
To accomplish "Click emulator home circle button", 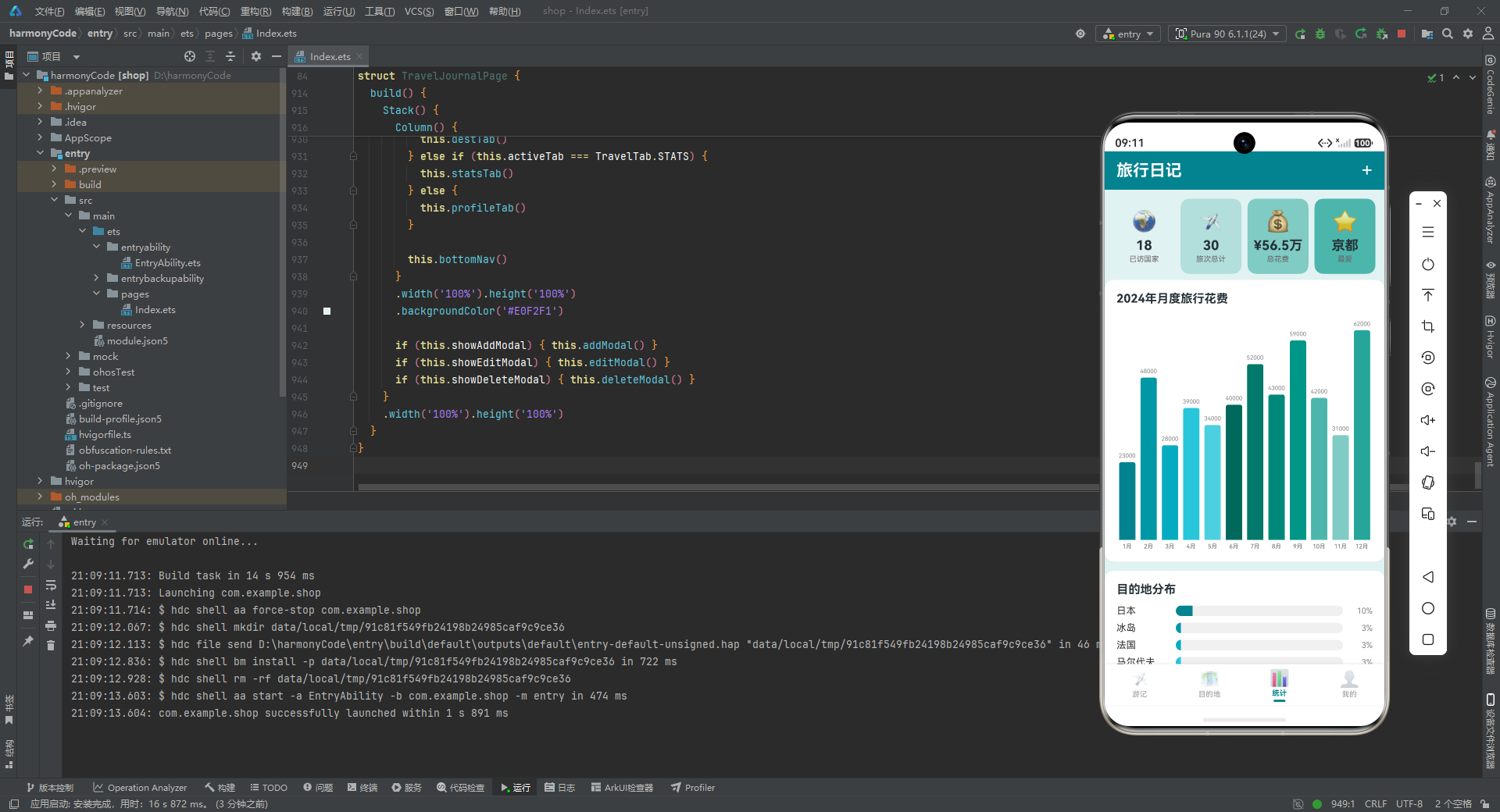I will [1428, 608].
